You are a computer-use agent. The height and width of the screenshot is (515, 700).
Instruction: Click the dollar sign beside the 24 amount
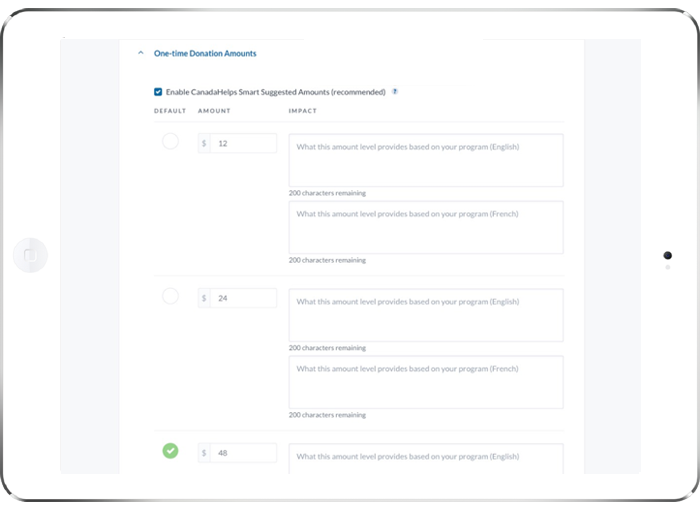point(204,298)
